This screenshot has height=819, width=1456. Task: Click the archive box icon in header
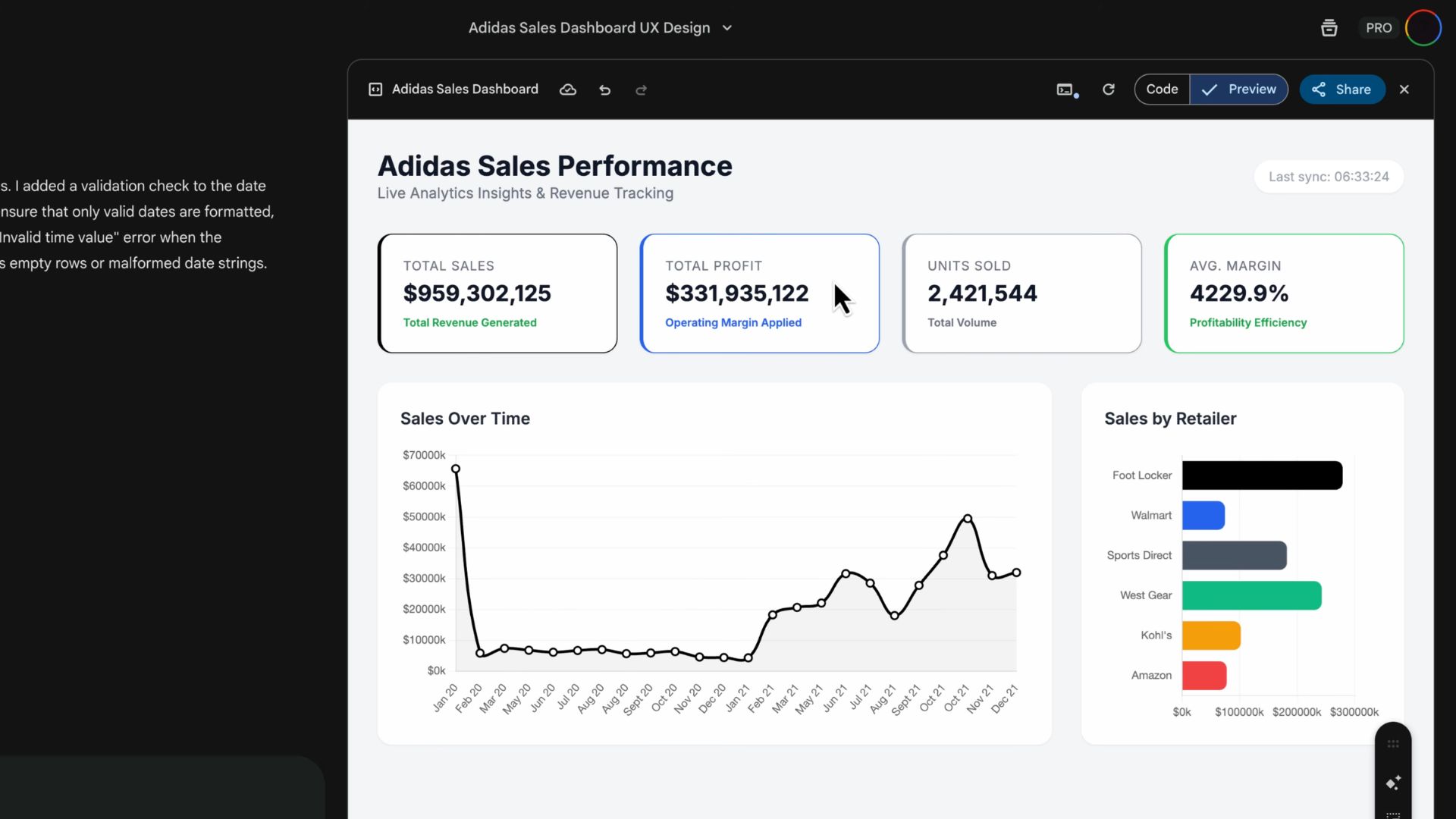(1329, 28)
